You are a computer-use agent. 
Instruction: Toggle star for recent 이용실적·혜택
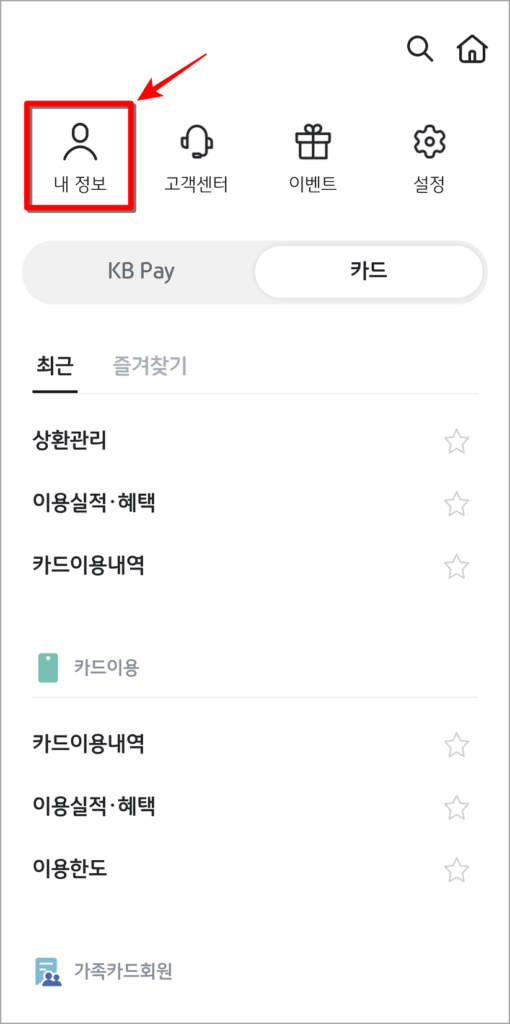(456, 504)
